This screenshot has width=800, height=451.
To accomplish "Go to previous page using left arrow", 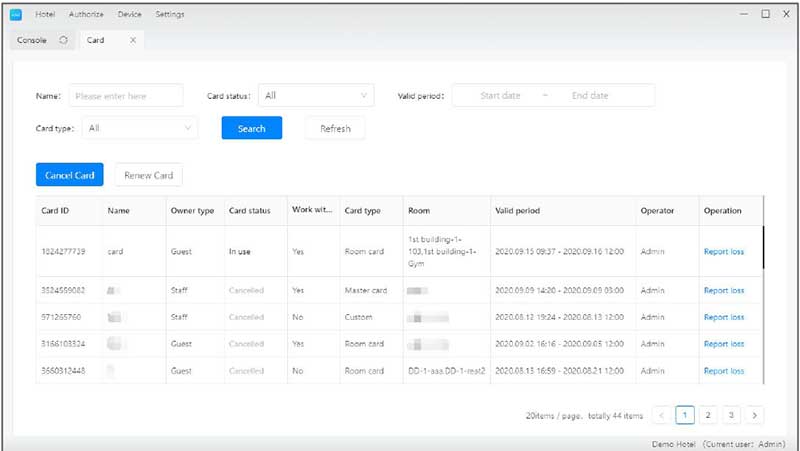I will pyautogui.click(x=661, y=414).
